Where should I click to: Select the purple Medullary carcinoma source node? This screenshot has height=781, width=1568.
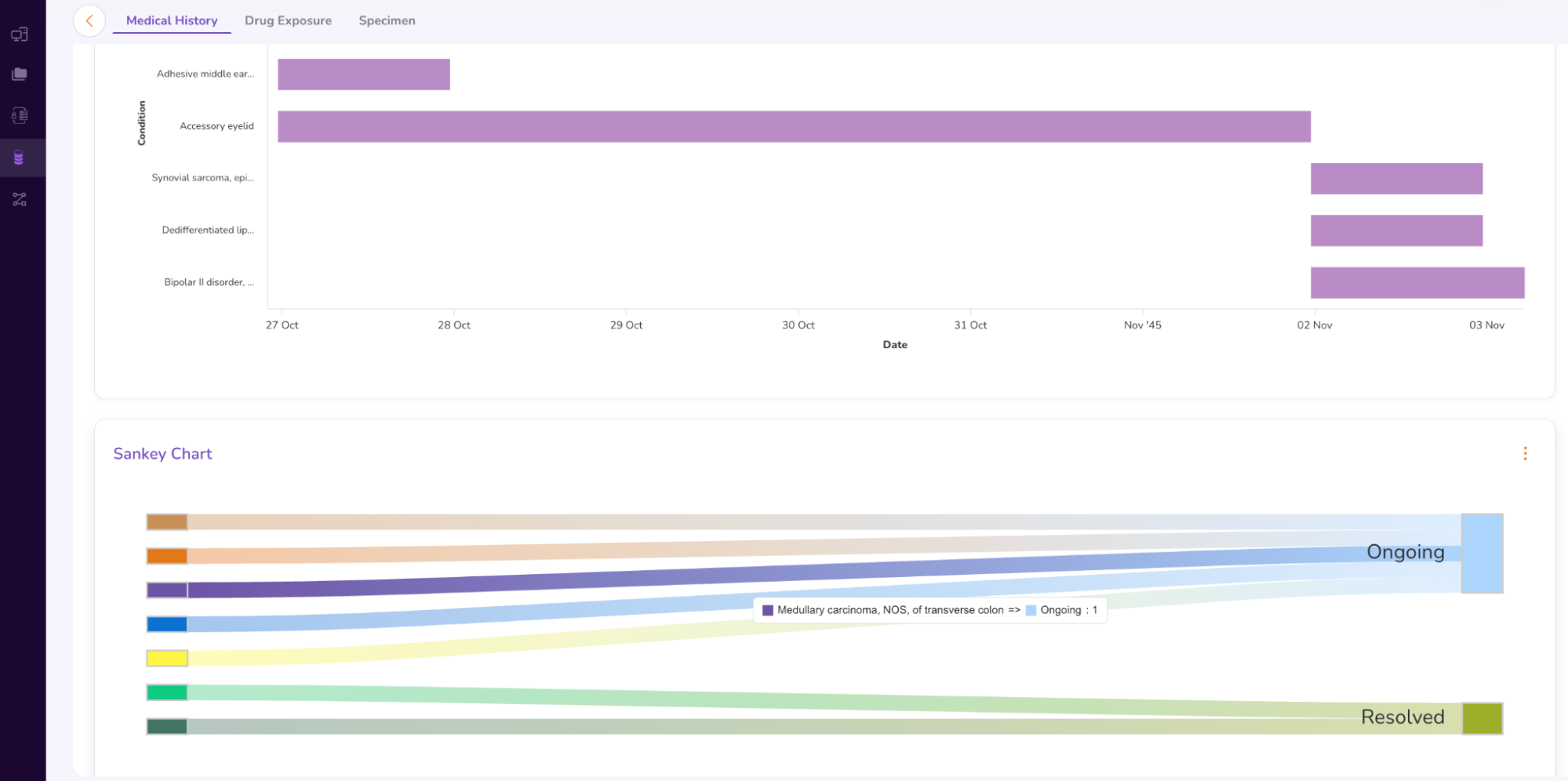coord(167,590)
